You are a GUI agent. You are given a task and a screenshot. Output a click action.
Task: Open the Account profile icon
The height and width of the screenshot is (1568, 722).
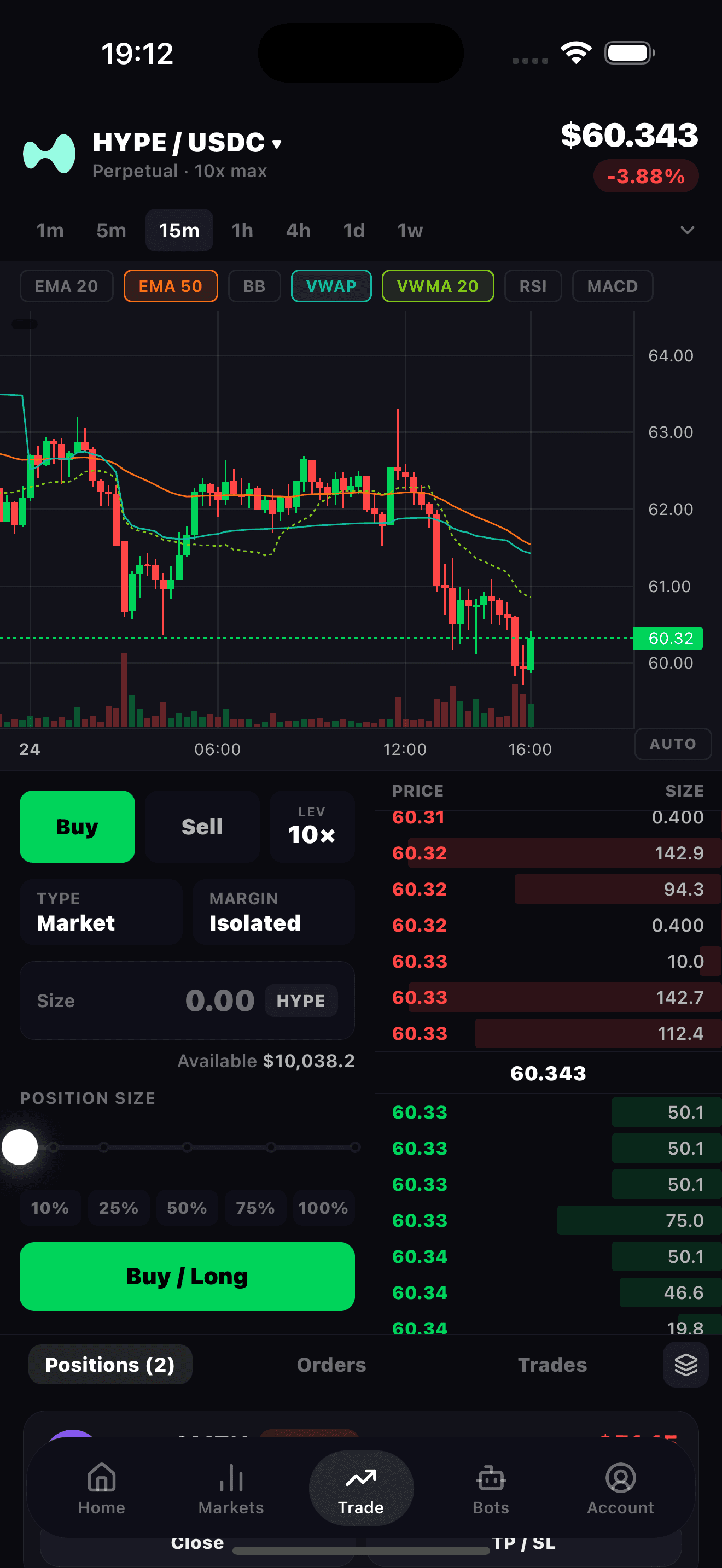tap(620, 1477)
